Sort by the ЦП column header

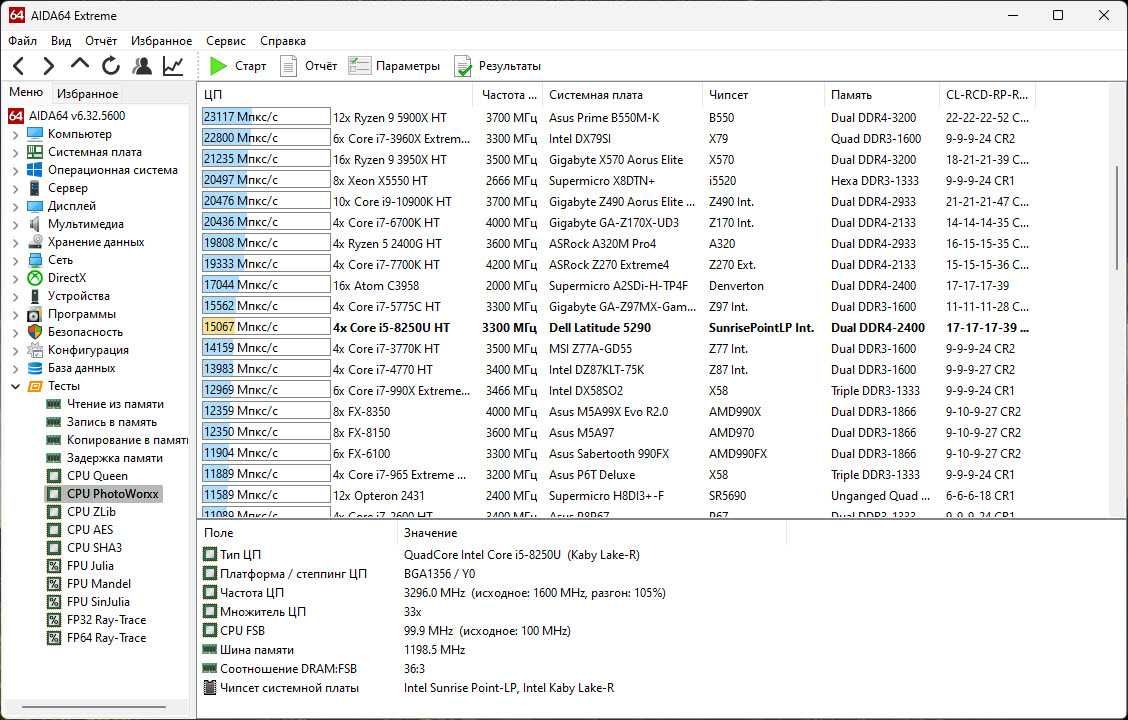point(335,95)
